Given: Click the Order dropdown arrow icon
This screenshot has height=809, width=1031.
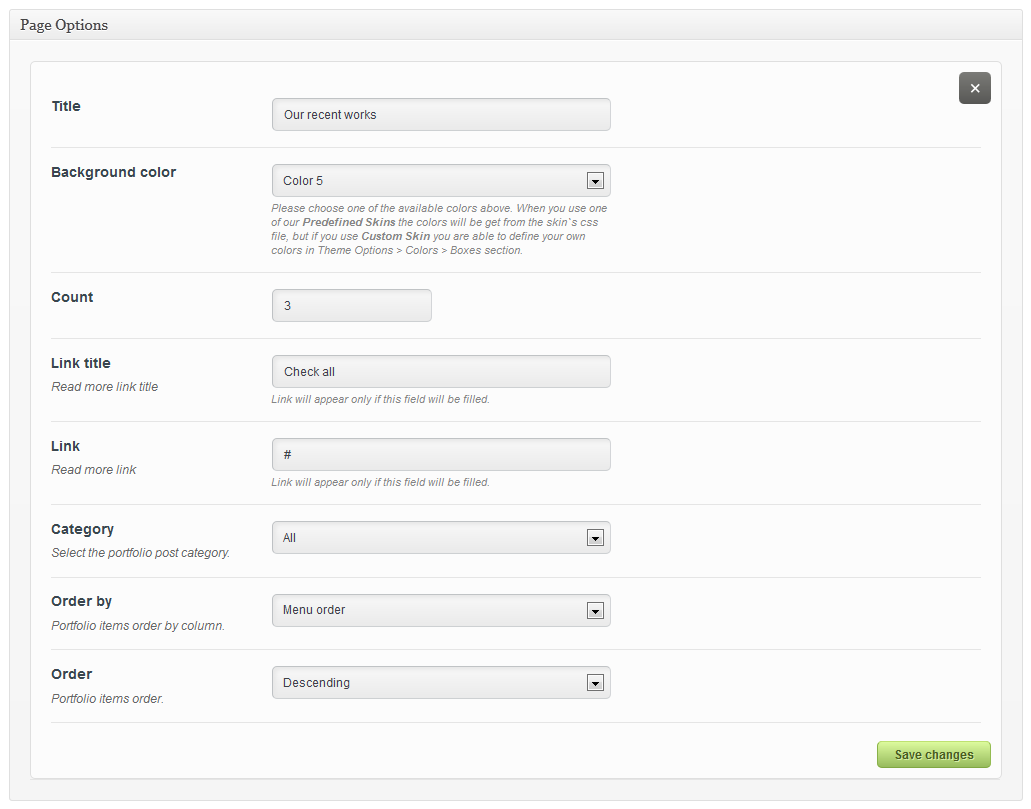Looking at the screenshot, I should pos(595,683).
